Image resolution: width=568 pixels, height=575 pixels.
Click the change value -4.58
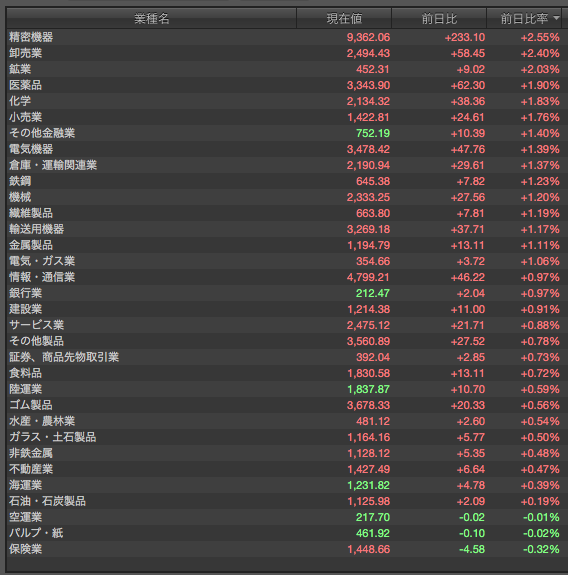coord(472,550)
